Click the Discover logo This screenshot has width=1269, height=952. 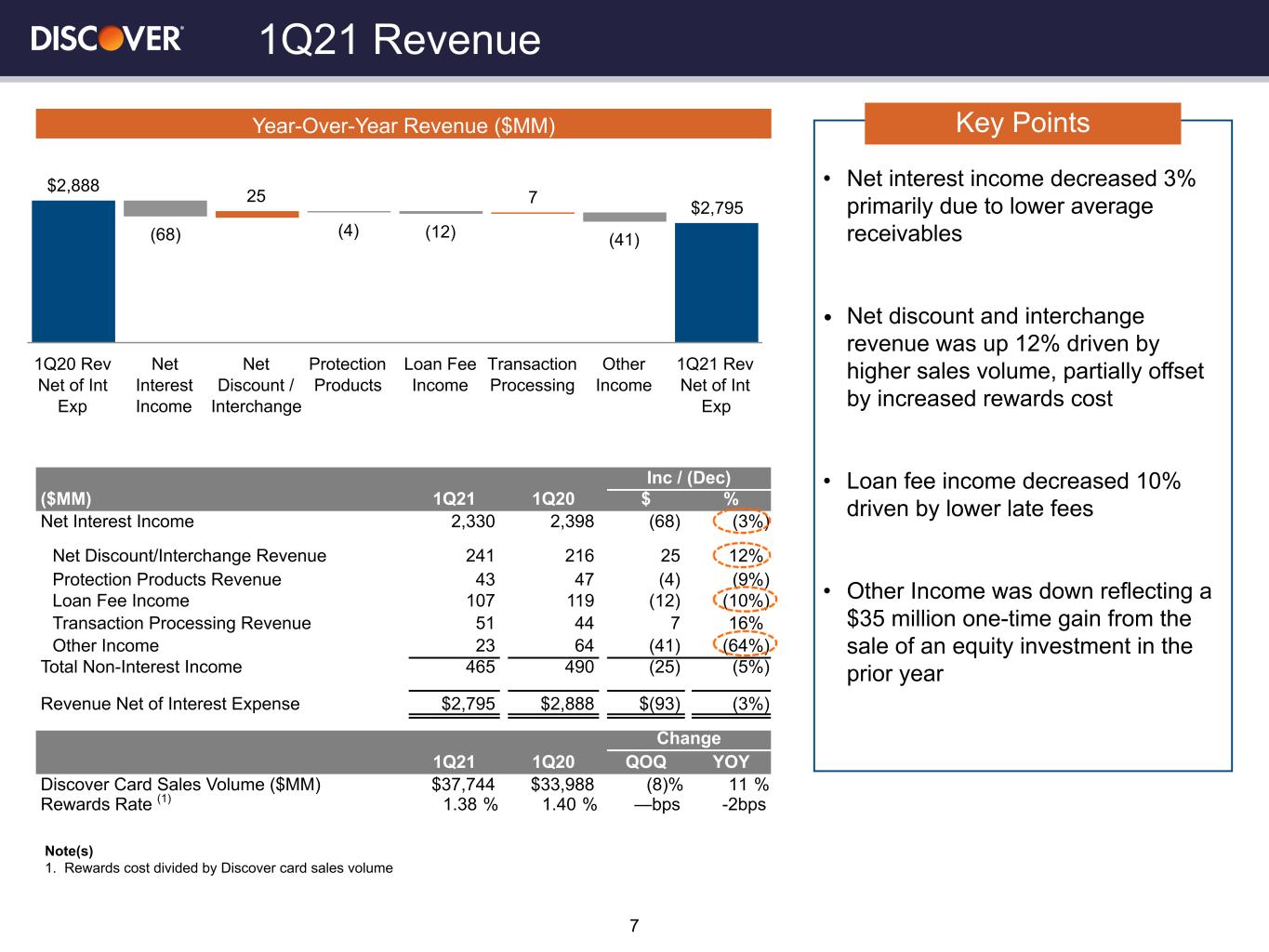coord(107,38)
